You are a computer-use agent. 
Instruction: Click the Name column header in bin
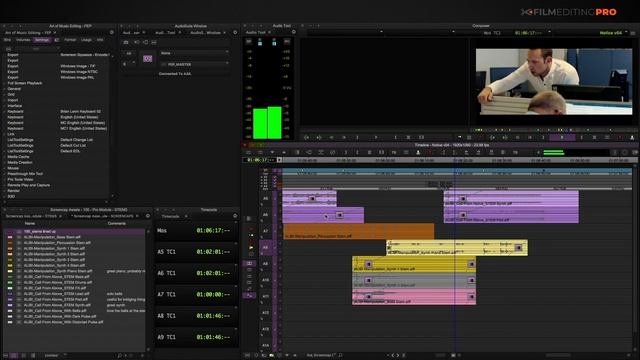click(30, 223)
